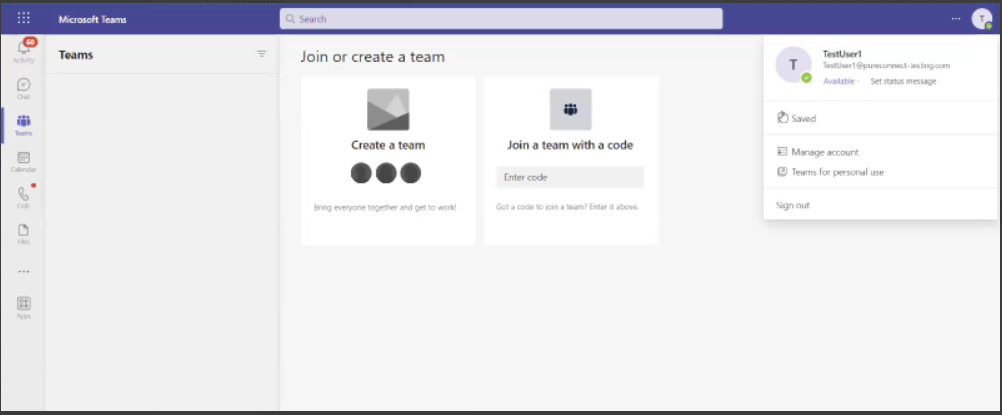Open the Activity feed
Screen dimensions: 1002x415
click(23, 51)
